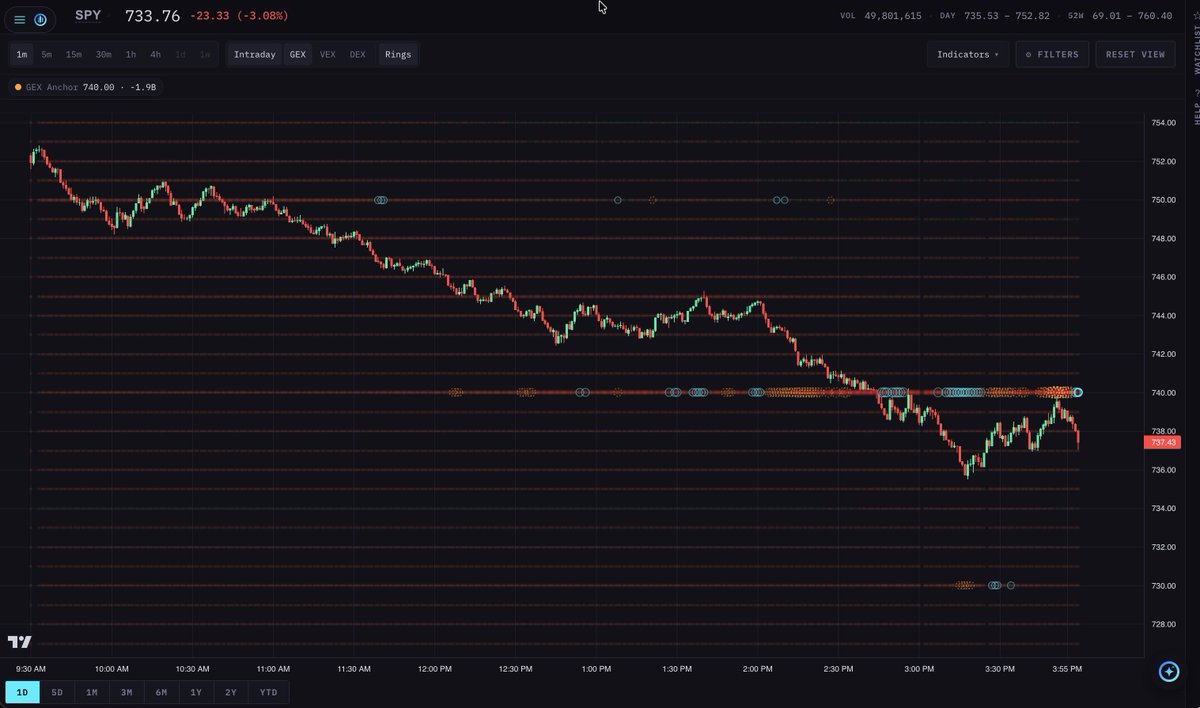Toggle the Rings overlay

398,55
